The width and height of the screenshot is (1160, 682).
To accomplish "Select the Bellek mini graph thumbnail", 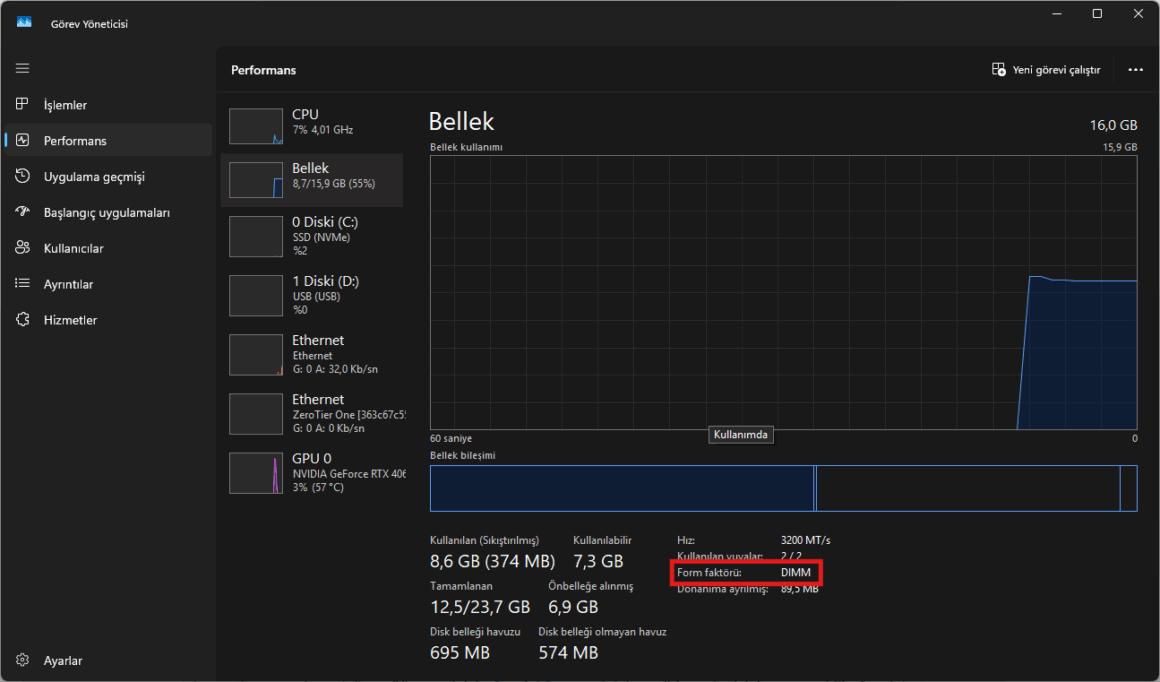I will coord(256,180).
